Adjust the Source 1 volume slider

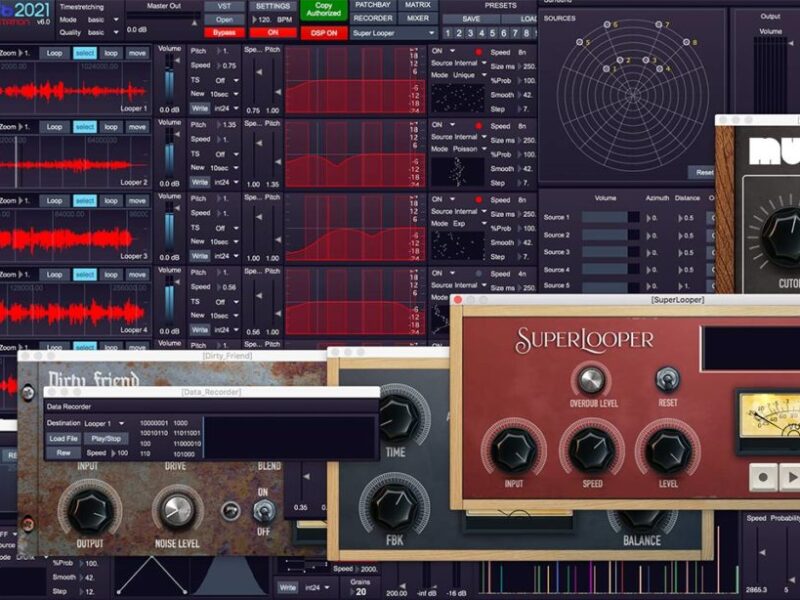610,217
